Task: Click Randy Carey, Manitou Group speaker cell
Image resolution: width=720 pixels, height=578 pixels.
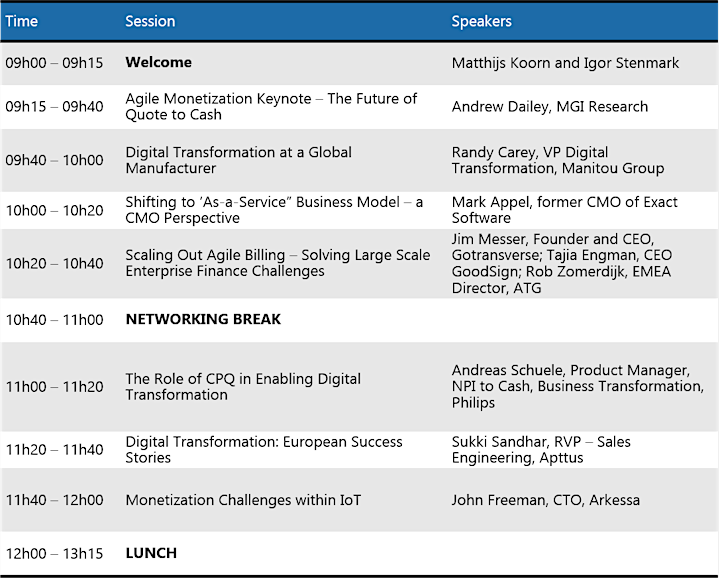Action: [x=557, y=160]
